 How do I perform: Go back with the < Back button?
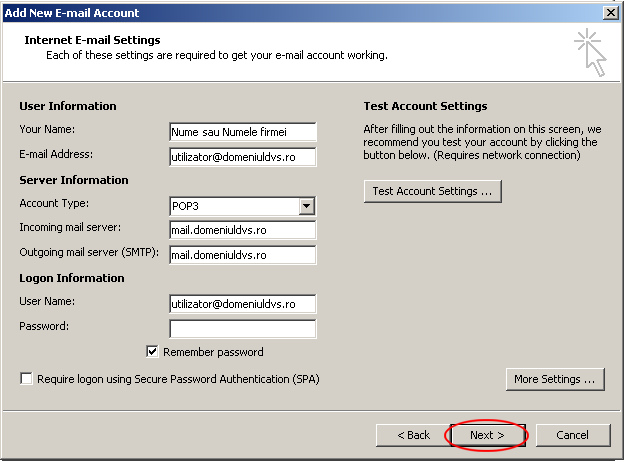point(413,435)
